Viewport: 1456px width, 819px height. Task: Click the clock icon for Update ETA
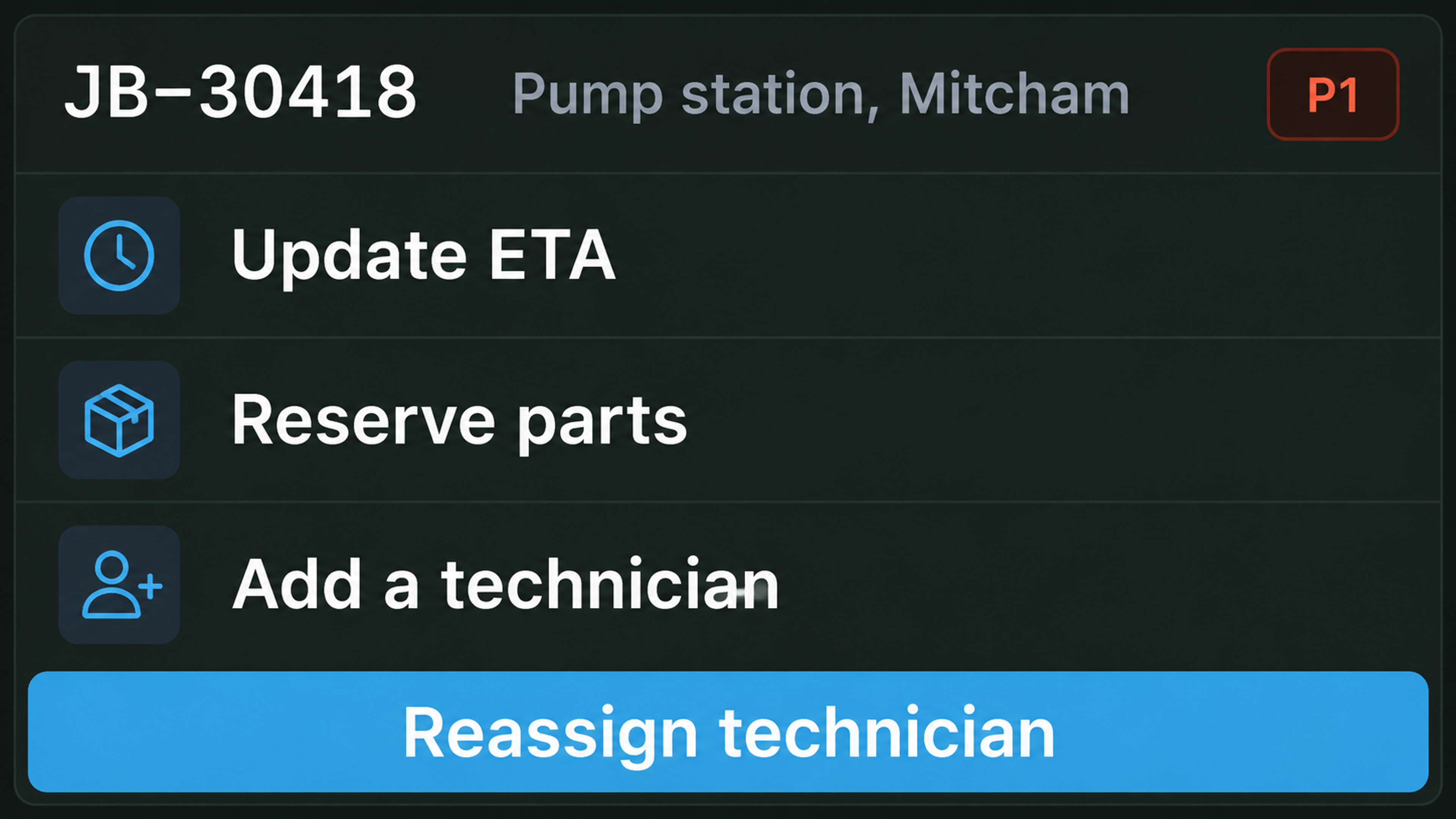tap(119, 255)
